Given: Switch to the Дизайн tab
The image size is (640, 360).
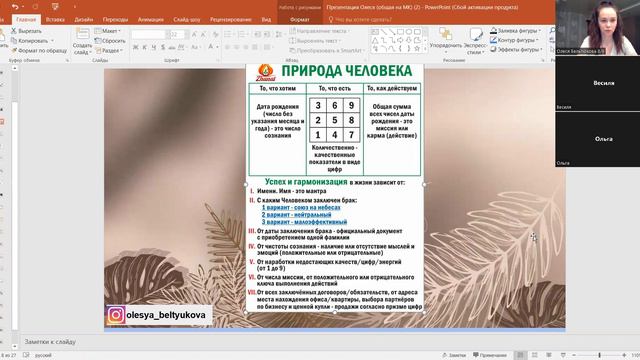Looking at the screenshot, I should click(x=84, y=19).
